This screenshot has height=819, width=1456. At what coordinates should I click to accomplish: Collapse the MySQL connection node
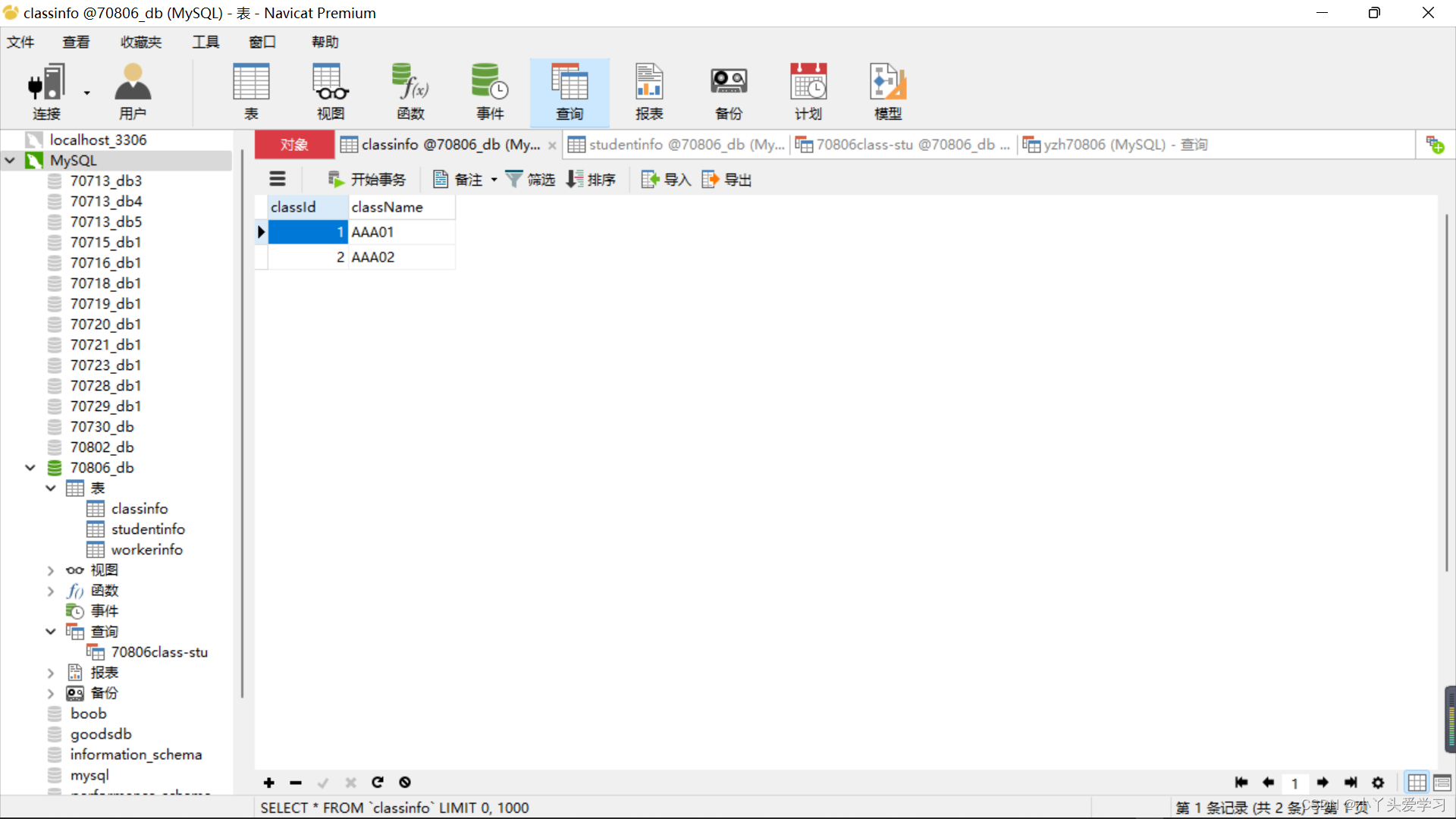[11, 161]
